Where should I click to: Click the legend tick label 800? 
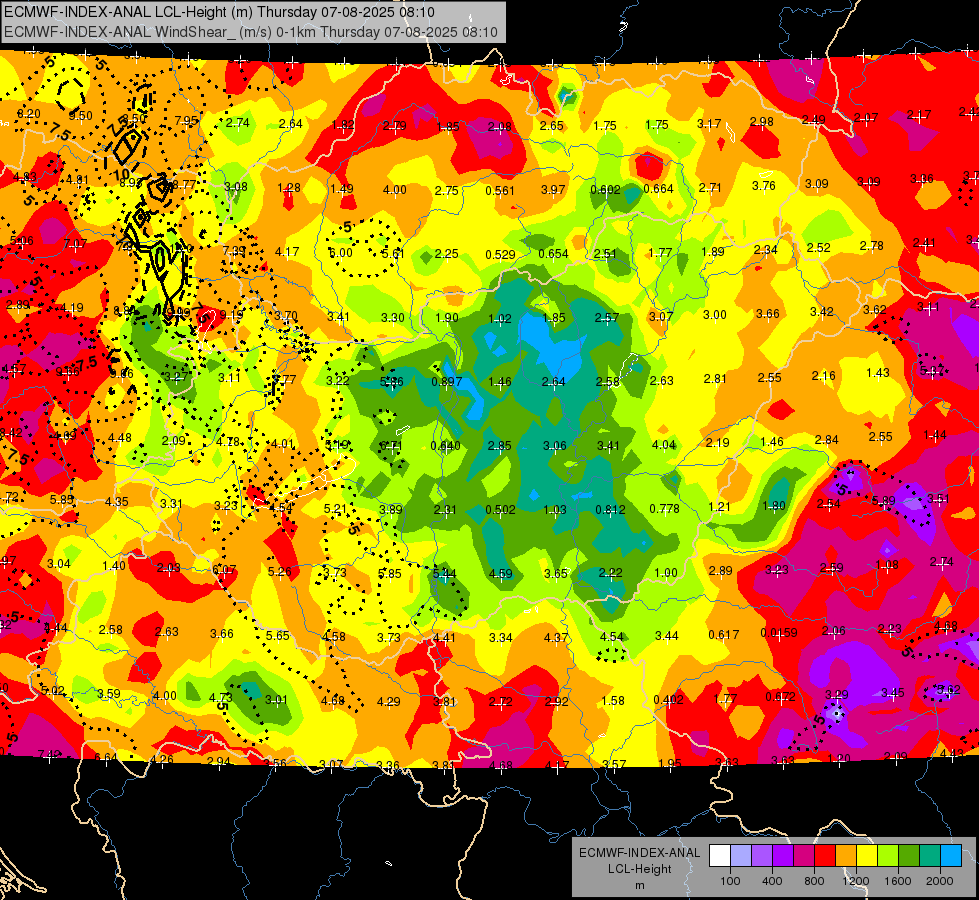point(814,881)
